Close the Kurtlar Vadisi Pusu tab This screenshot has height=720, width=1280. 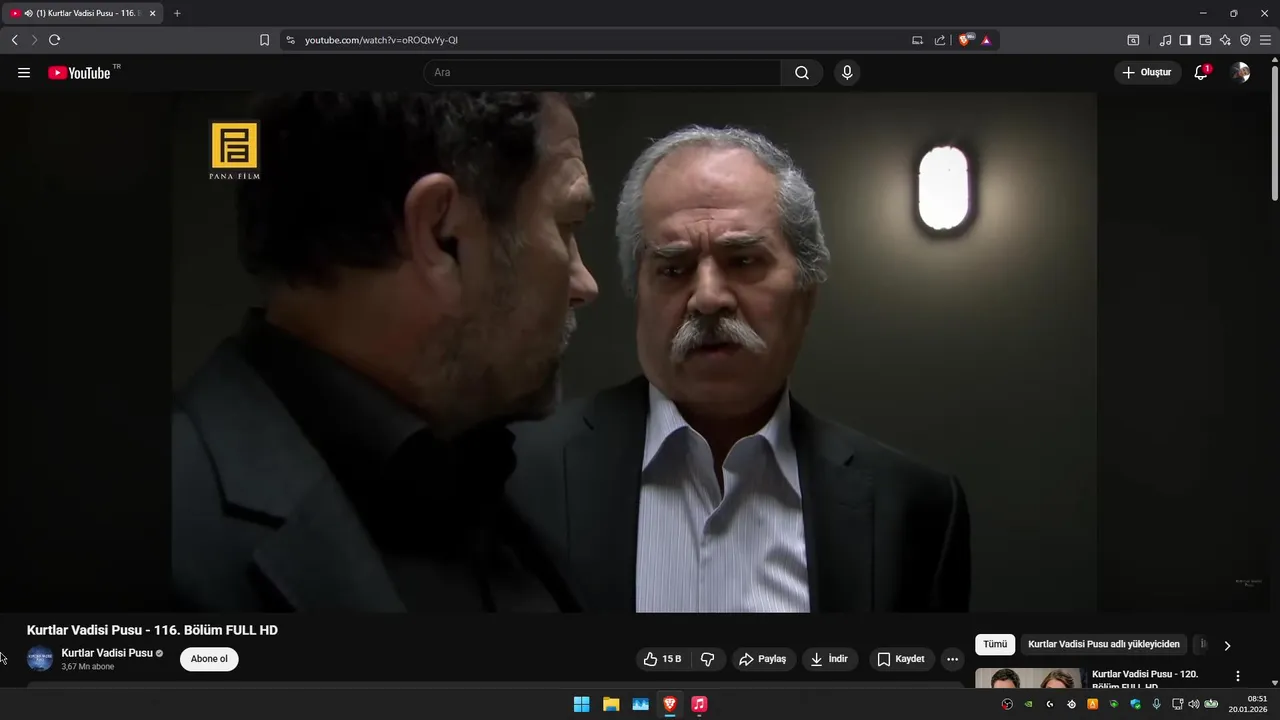152,13
